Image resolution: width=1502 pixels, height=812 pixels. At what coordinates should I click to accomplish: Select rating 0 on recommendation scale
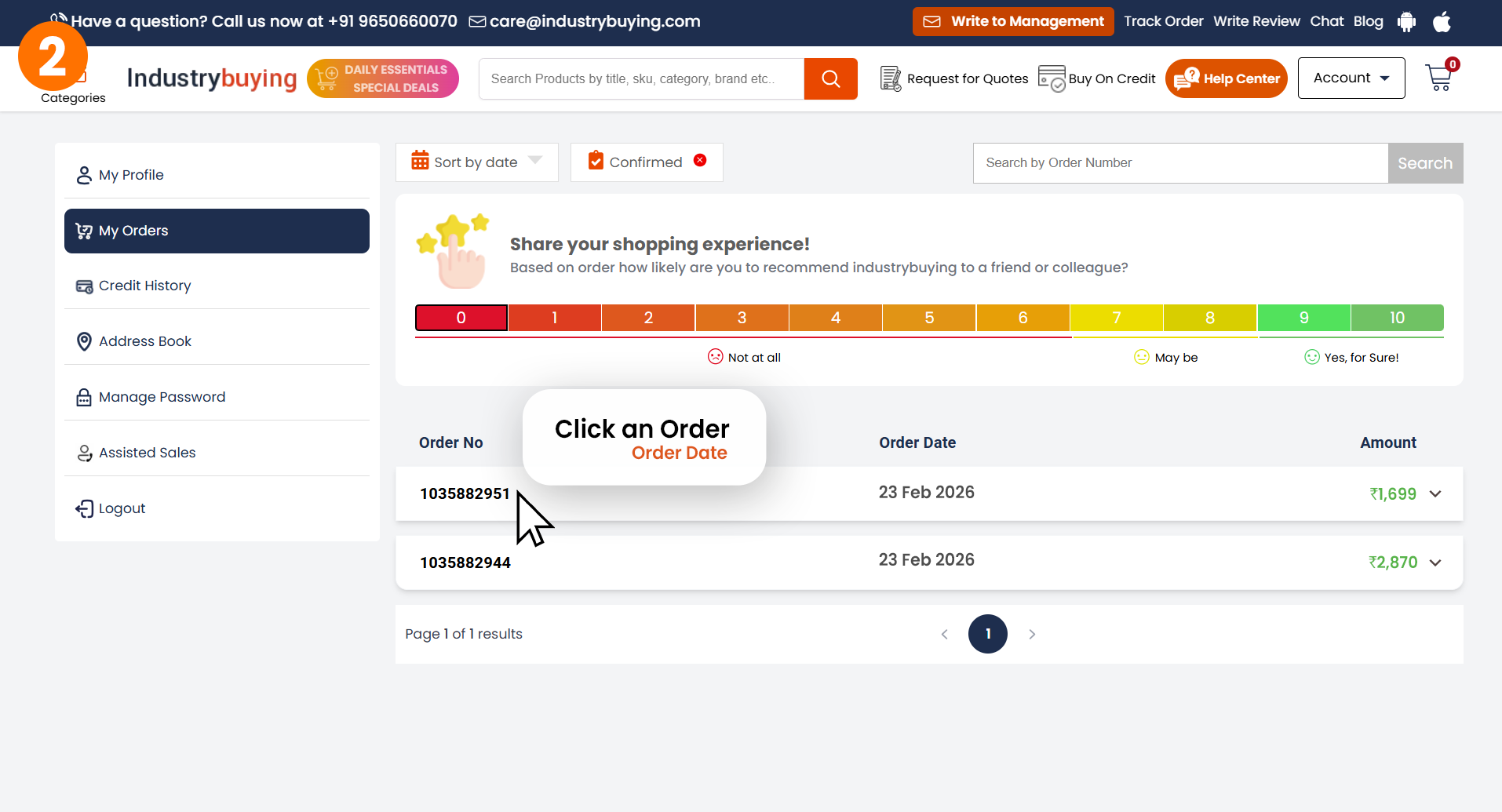(461, 318)
